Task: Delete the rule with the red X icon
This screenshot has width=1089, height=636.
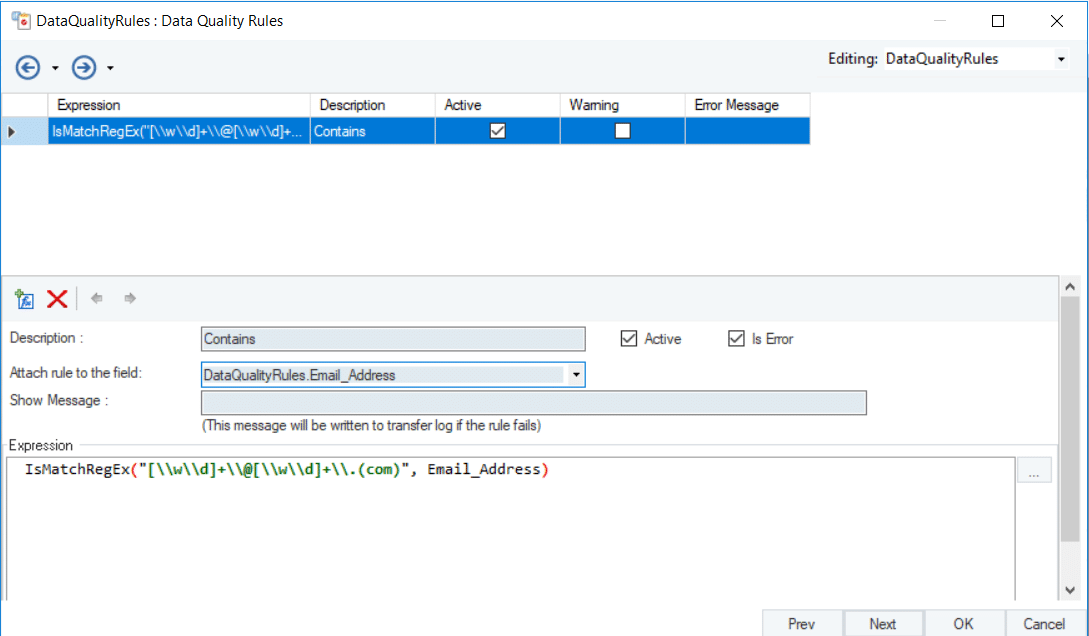Action: tap(57, 299)
